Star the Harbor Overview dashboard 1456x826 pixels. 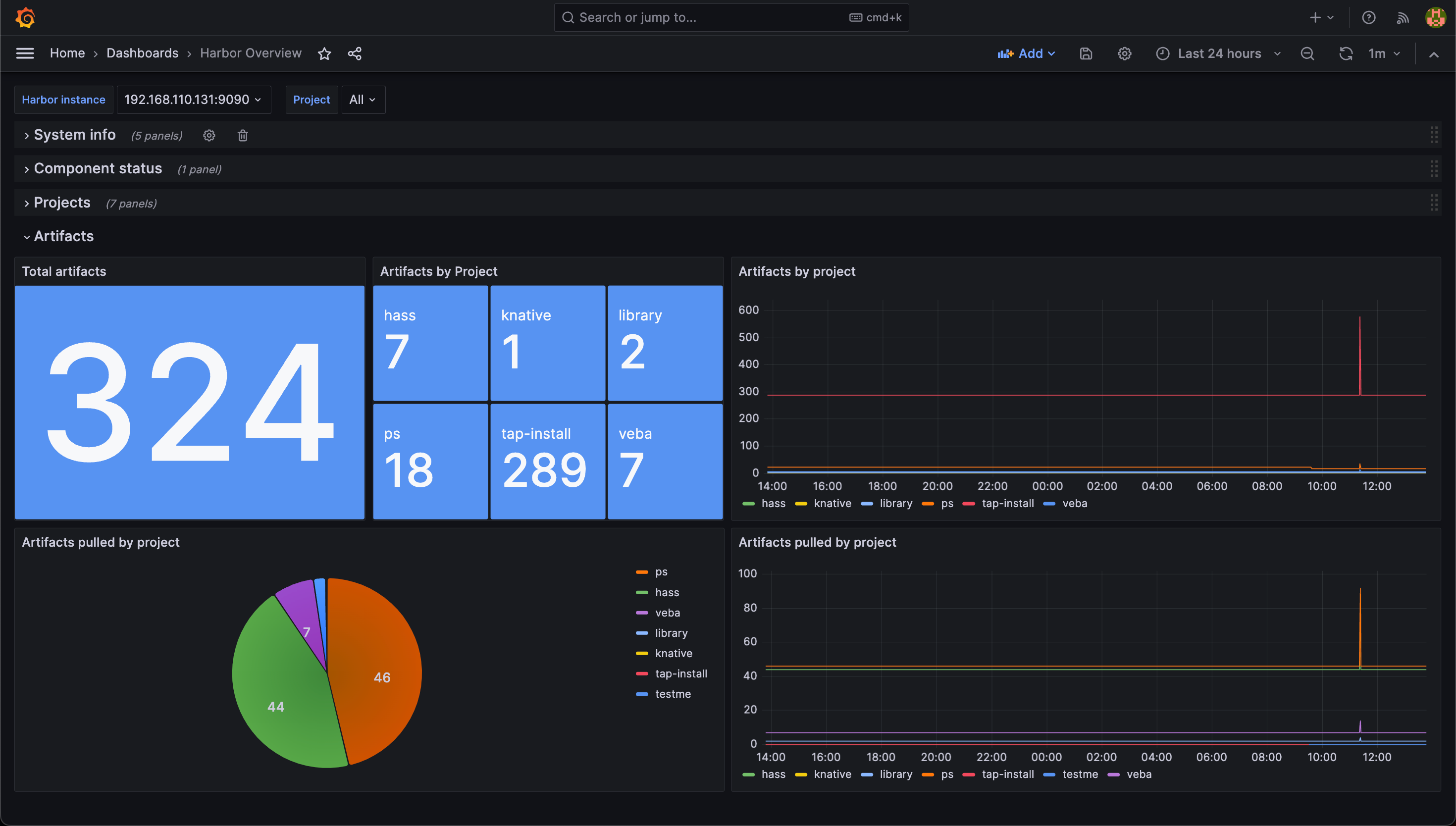click(324, 53)
